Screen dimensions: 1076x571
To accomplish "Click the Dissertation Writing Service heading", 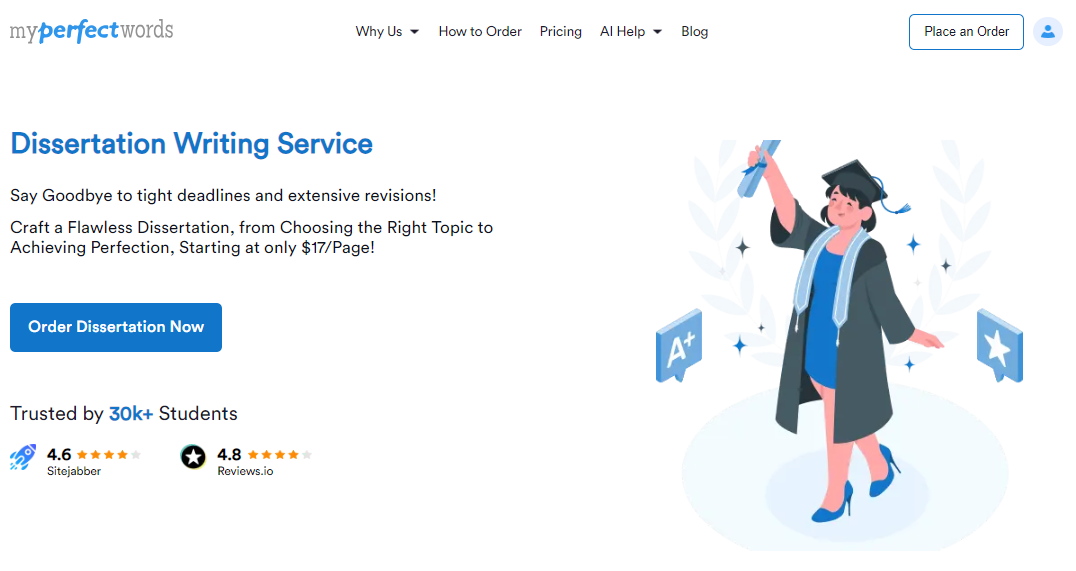I will pyautogui.click(x=191, y=144).
